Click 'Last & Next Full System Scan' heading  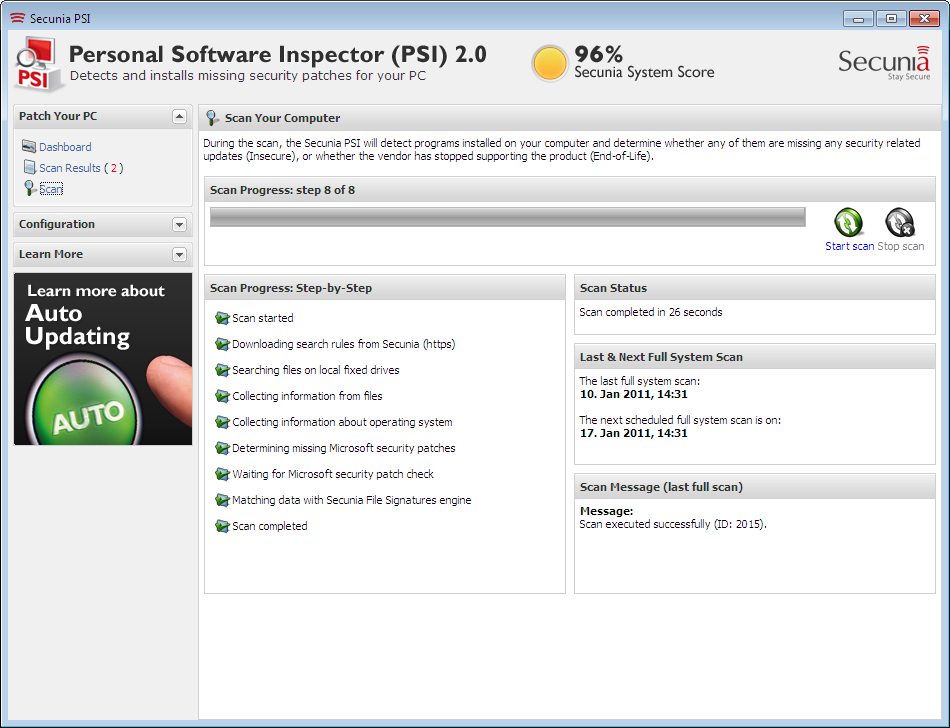(x=661, y=357)
